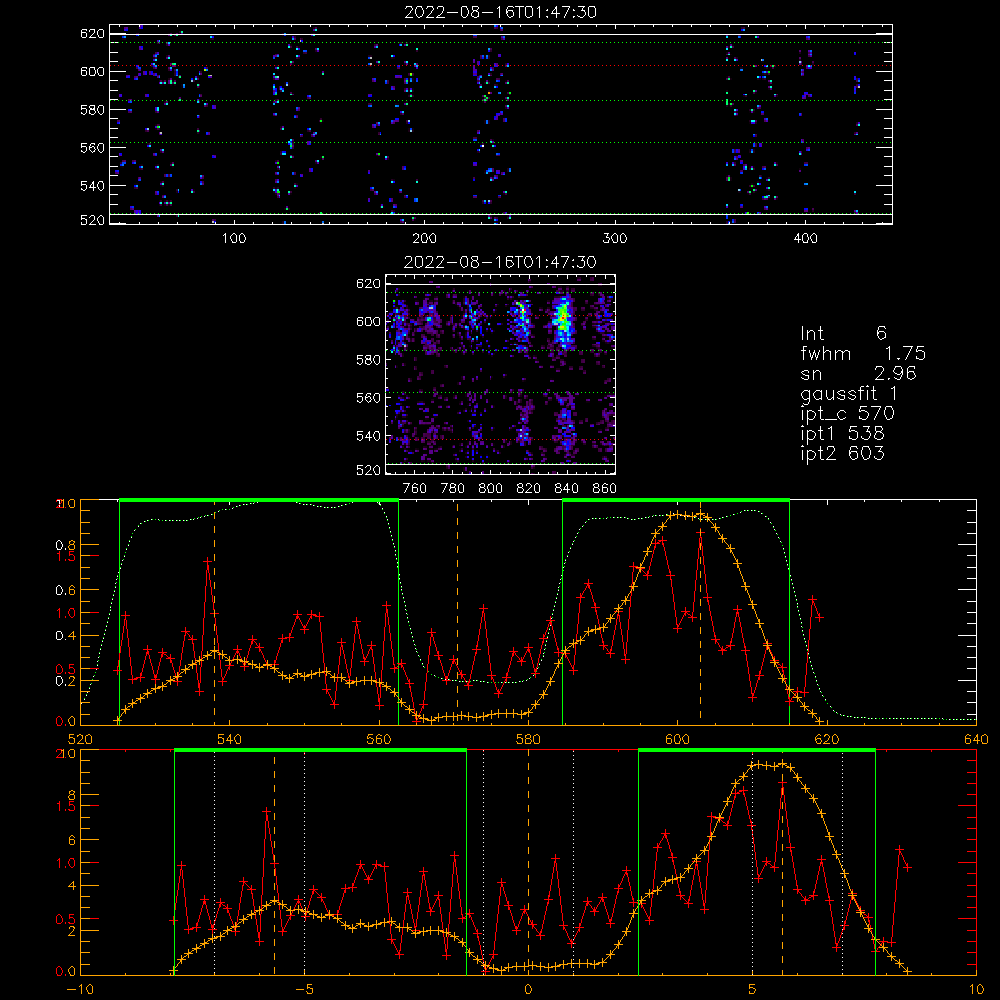Click y-axis label 560 on middle plot

coord(369,398)
